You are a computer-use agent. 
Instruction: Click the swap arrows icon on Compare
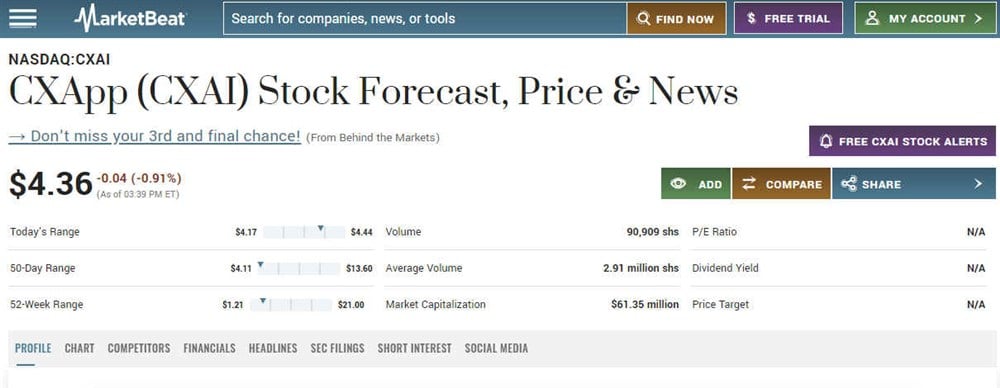click(749, 184)
